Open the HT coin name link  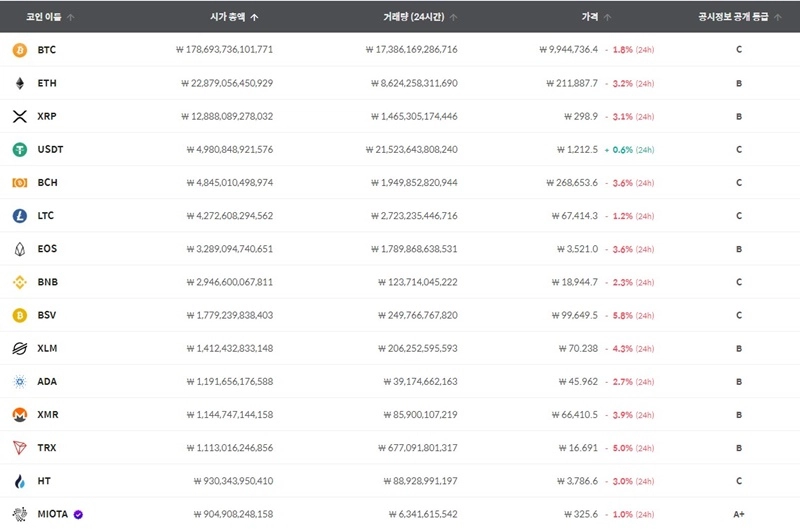tap(44, 481)
